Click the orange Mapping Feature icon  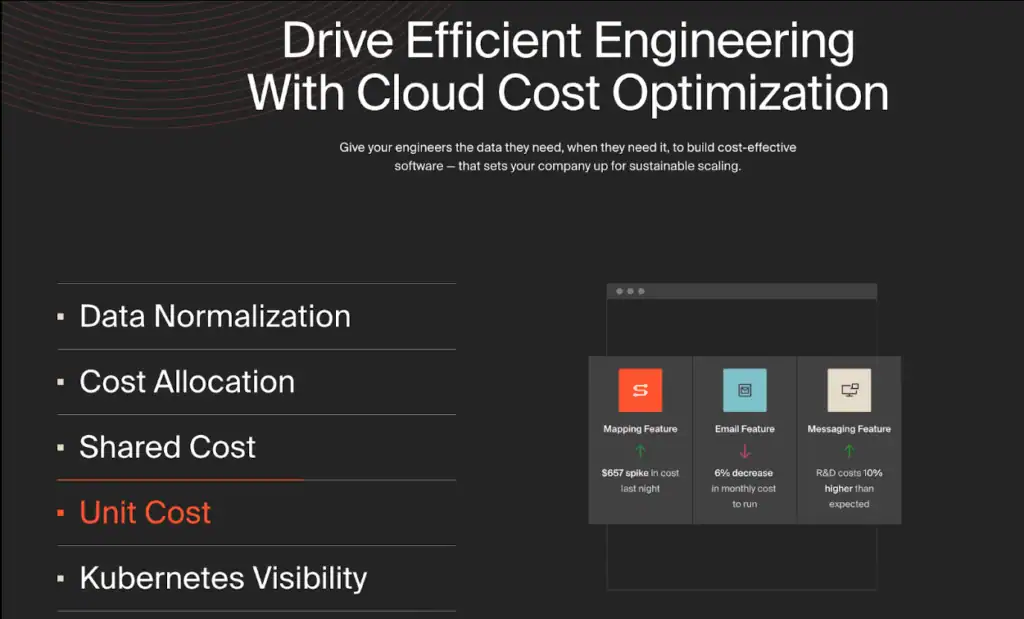640,390
